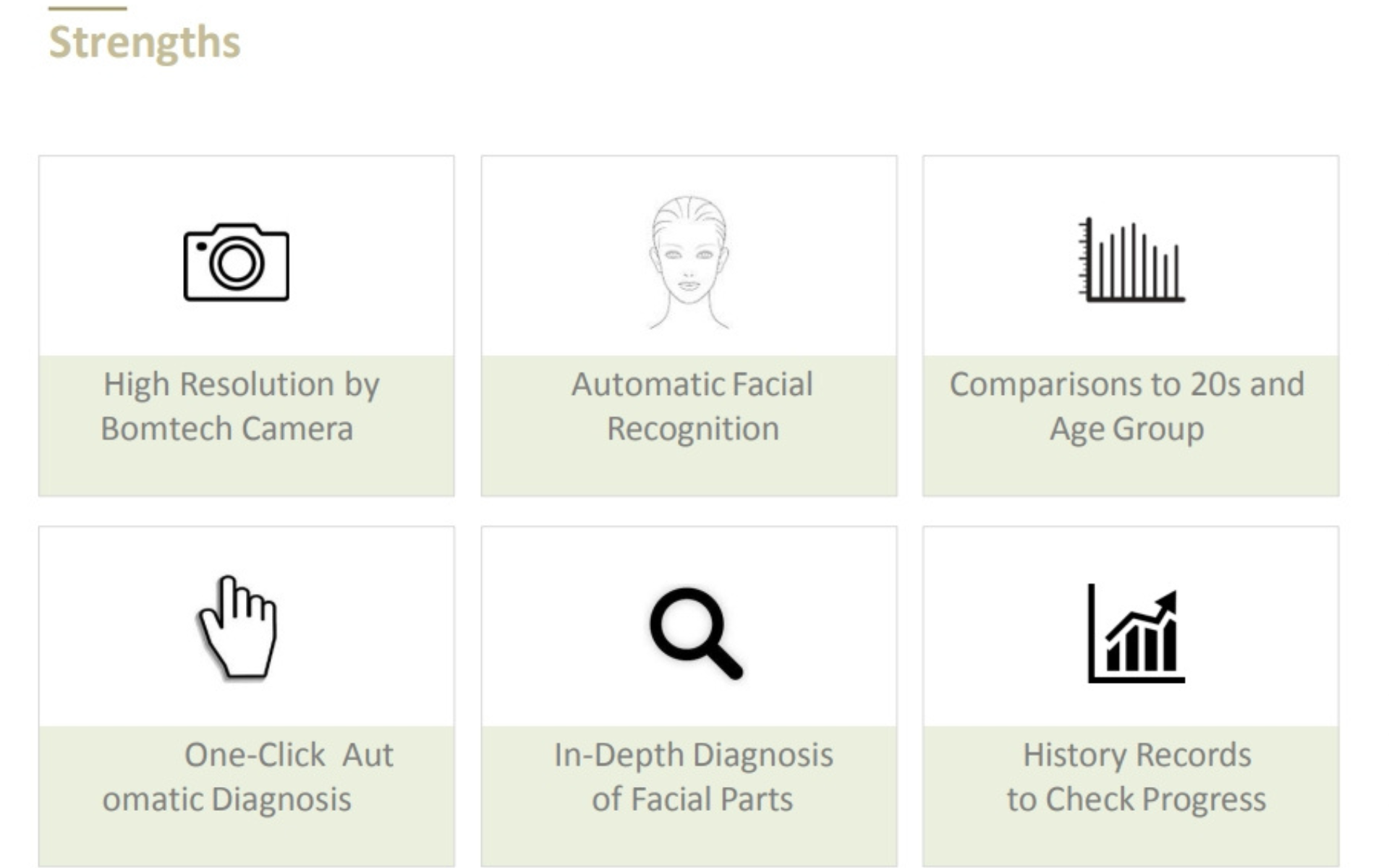Click the bar histogram icon
Screen dimensions: 1389x868
pyautogui.click(x=1131, y=260)
